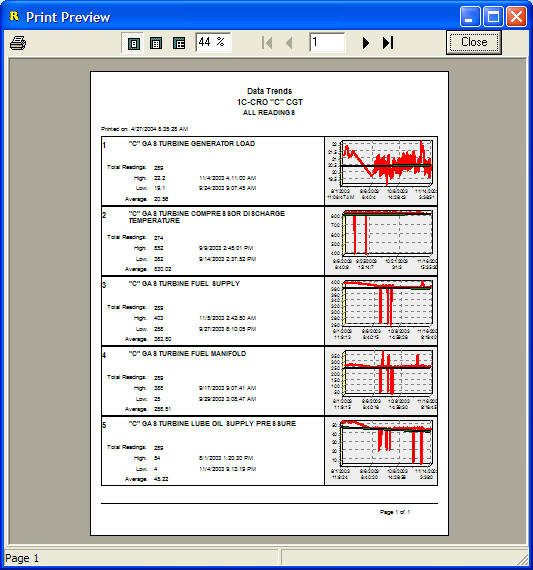Image resolution: width=533 pixels, height=570 pixels.
Task: Click the "Printed on" date line
Action: click(144, 129)
